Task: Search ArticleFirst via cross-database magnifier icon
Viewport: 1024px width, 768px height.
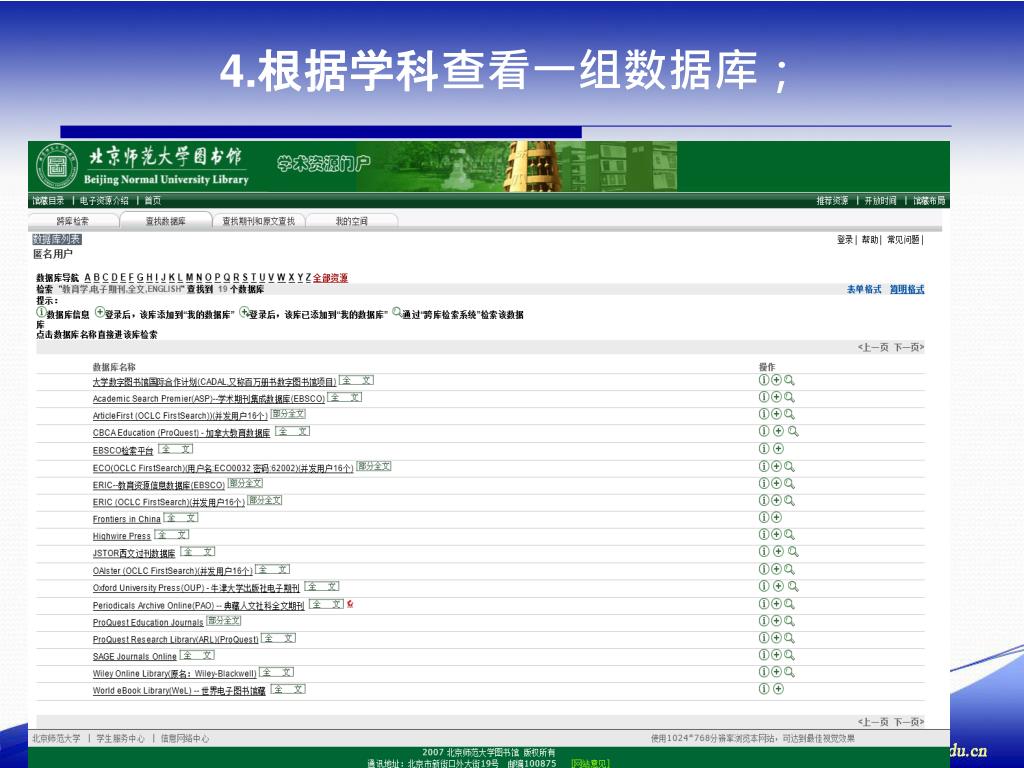Action: click(790, 414)
